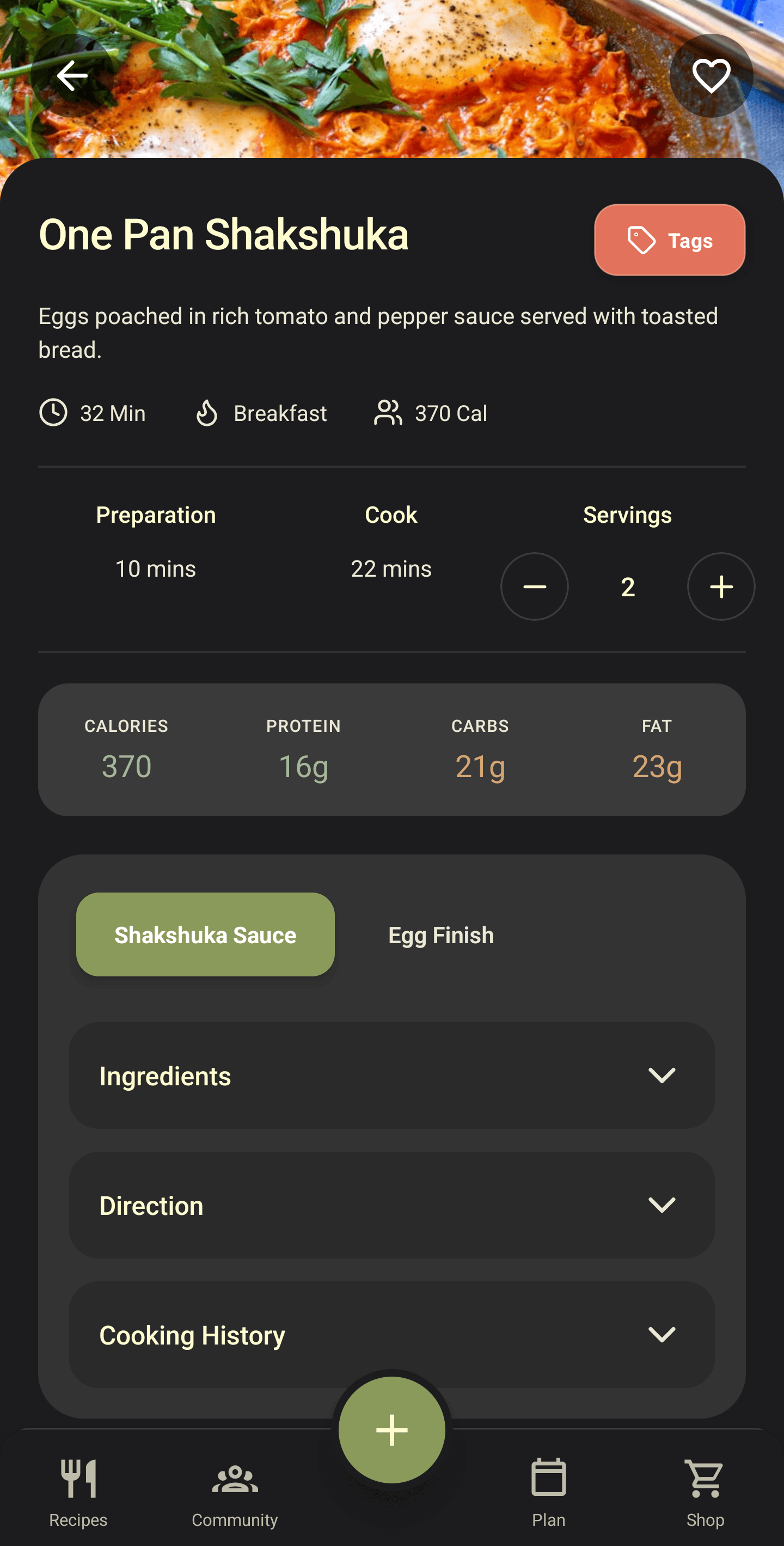Favorite the recipe with the heart icon
Viewport: 784px width, 1546px height.
(x=710, y=75)
